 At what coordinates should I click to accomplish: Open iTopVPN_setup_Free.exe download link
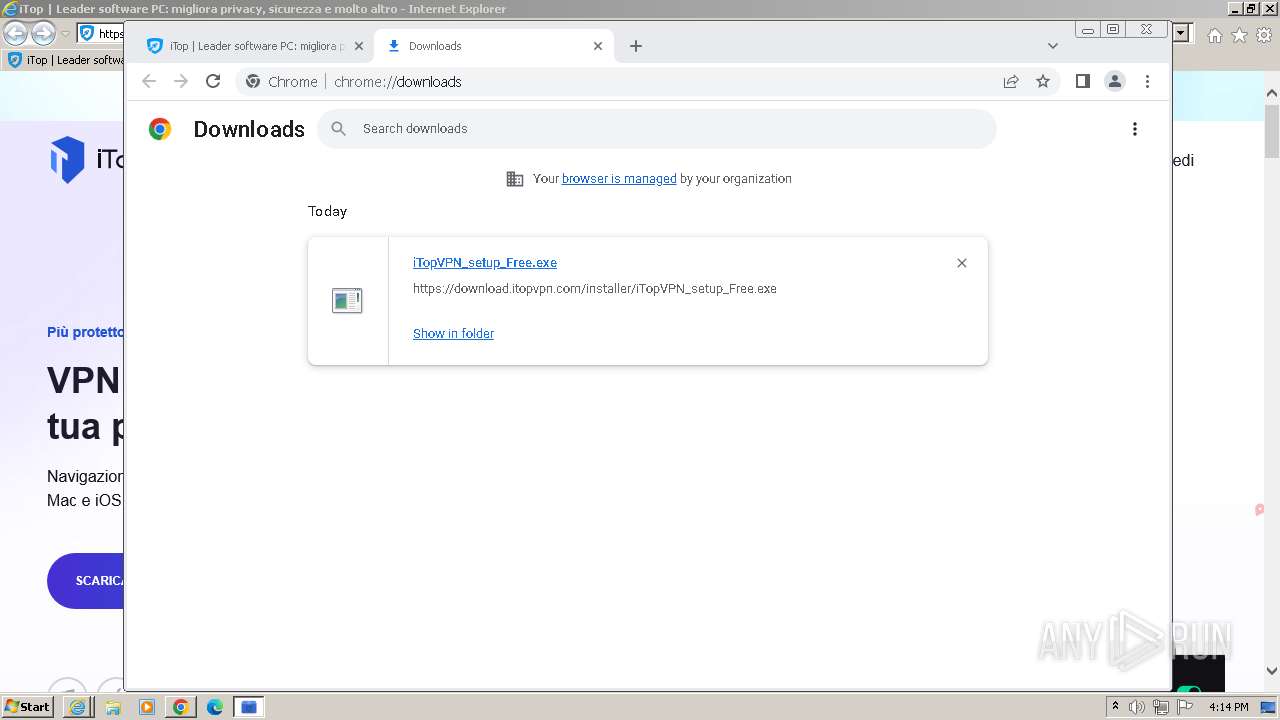(x=485, y=263)
